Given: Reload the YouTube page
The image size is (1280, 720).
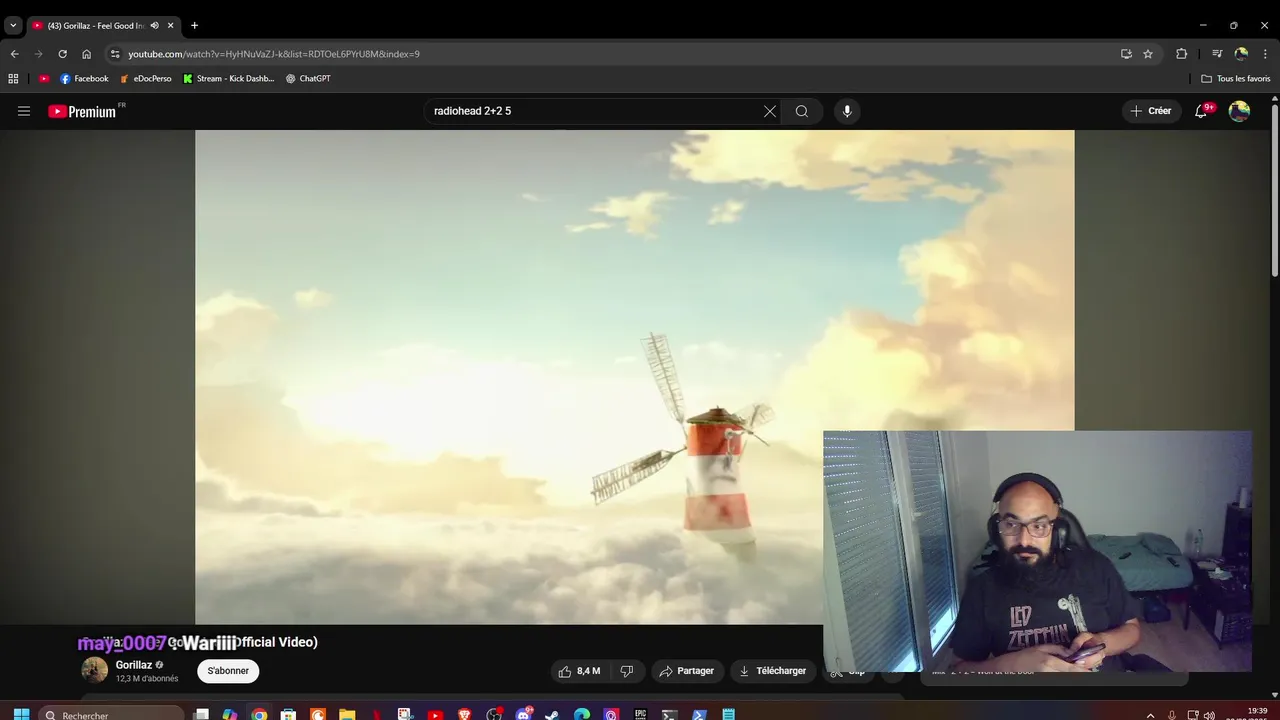Looking at the screenshot, I should (62, 54).
